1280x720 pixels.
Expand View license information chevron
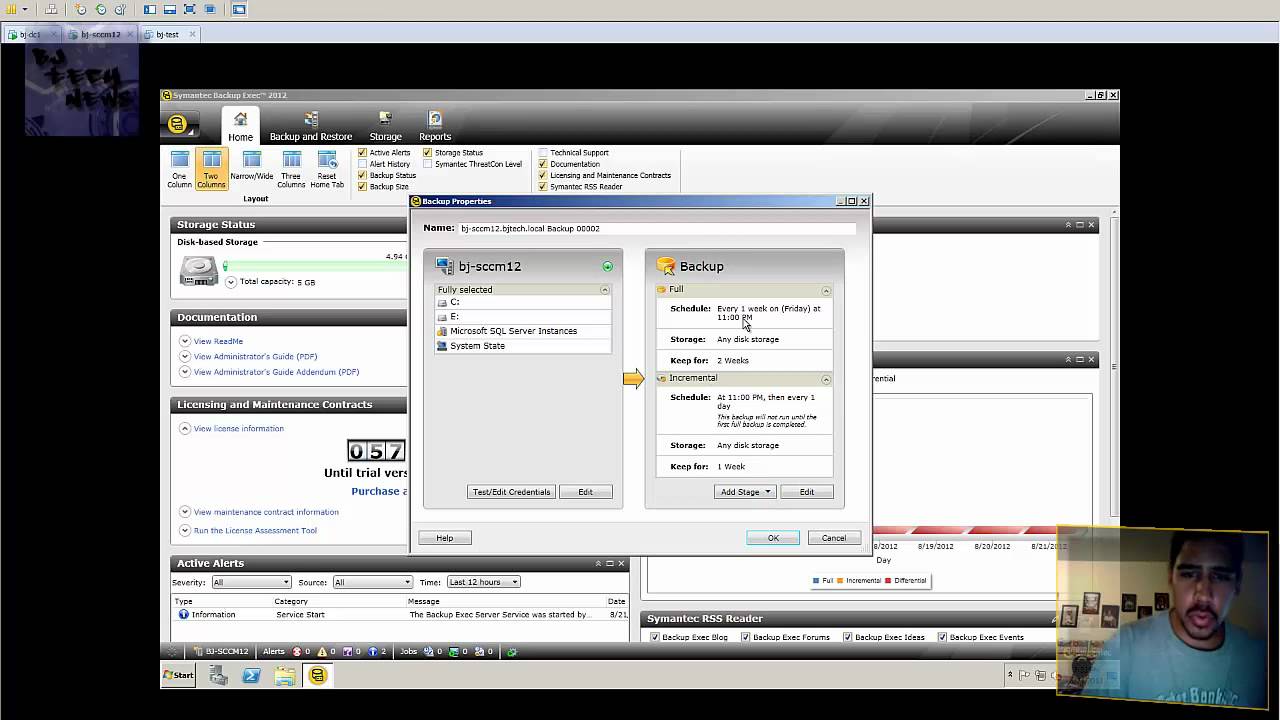185,428
